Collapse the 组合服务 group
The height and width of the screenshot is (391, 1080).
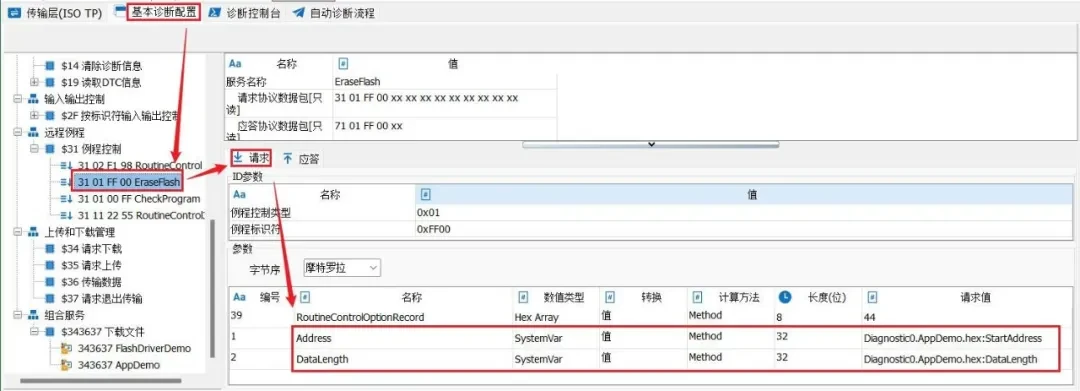pyautogui.click(x=18, y=315)
